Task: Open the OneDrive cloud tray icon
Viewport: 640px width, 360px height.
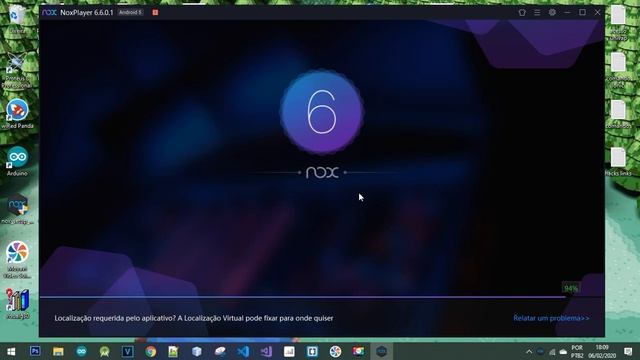Action: [564, 352]
